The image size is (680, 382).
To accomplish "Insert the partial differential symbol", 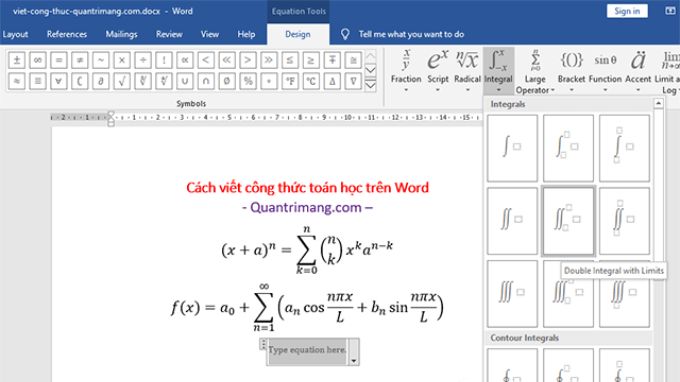I will point(101,81).
